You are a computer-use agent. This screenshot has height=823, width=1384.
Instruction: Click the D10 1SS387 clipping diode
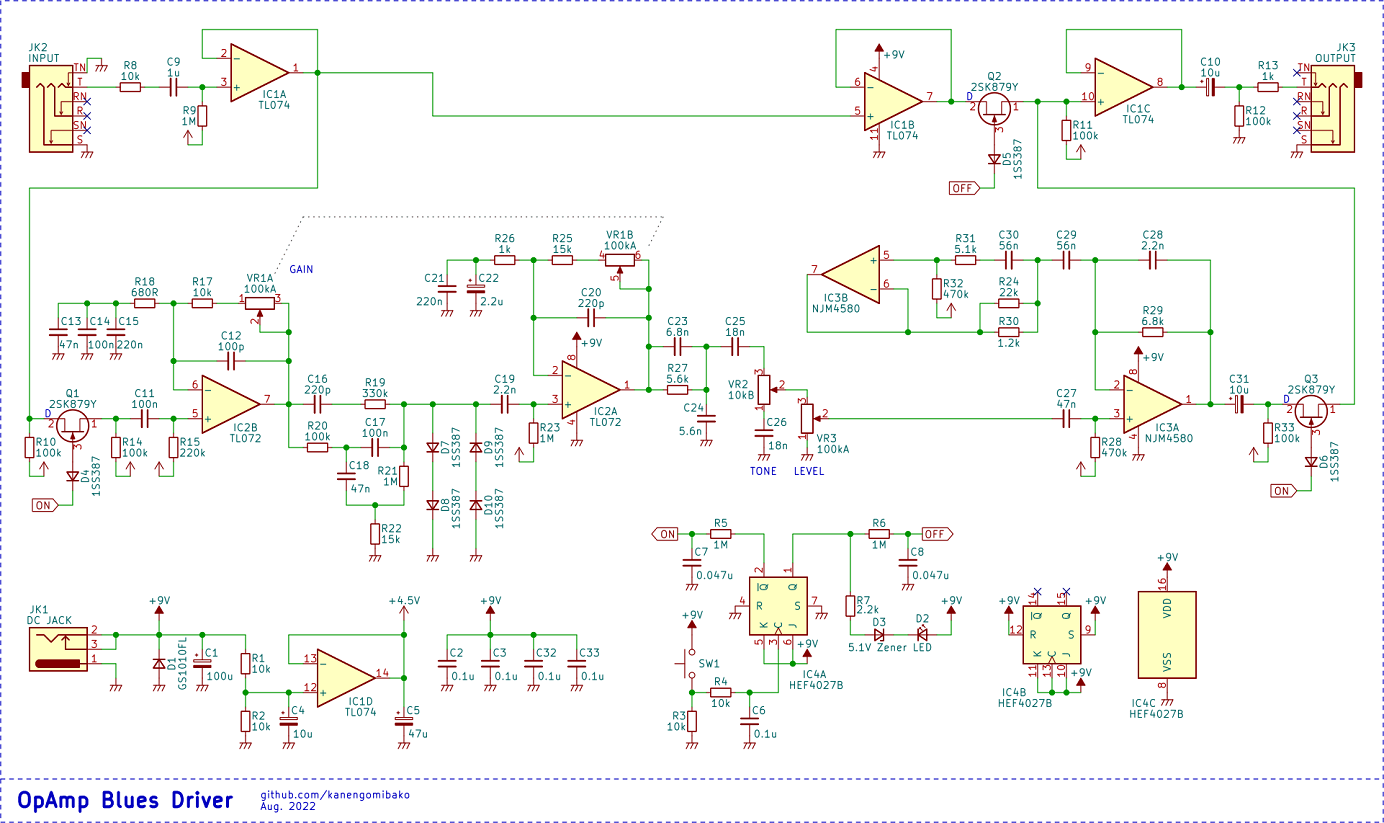tap(475, 506)
